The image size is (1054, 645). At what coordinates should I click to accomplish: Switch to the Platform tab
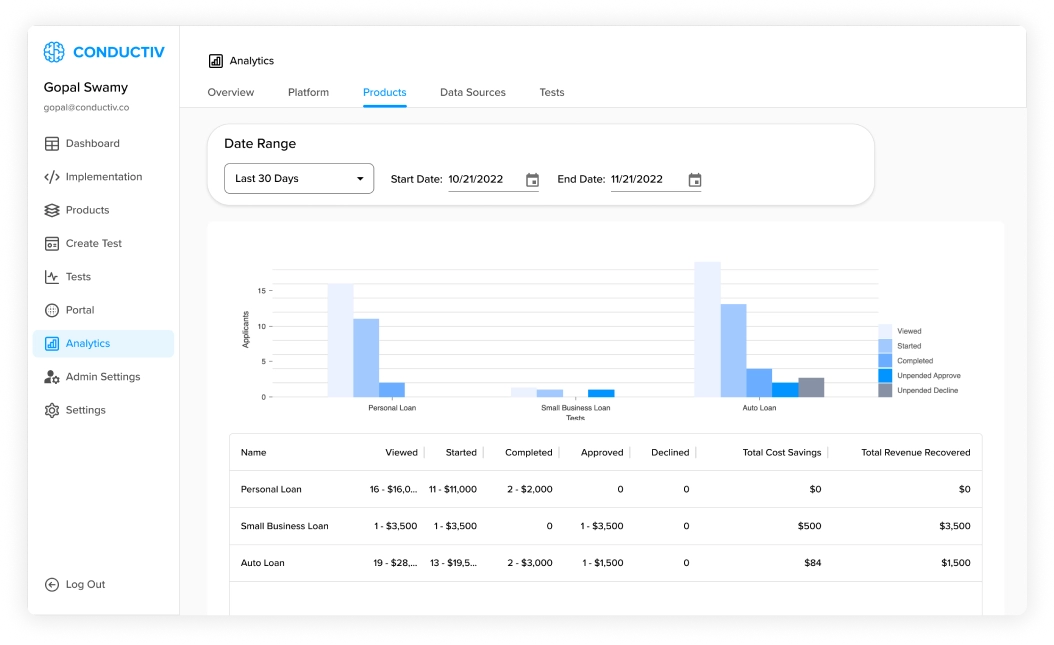[309, 93]
